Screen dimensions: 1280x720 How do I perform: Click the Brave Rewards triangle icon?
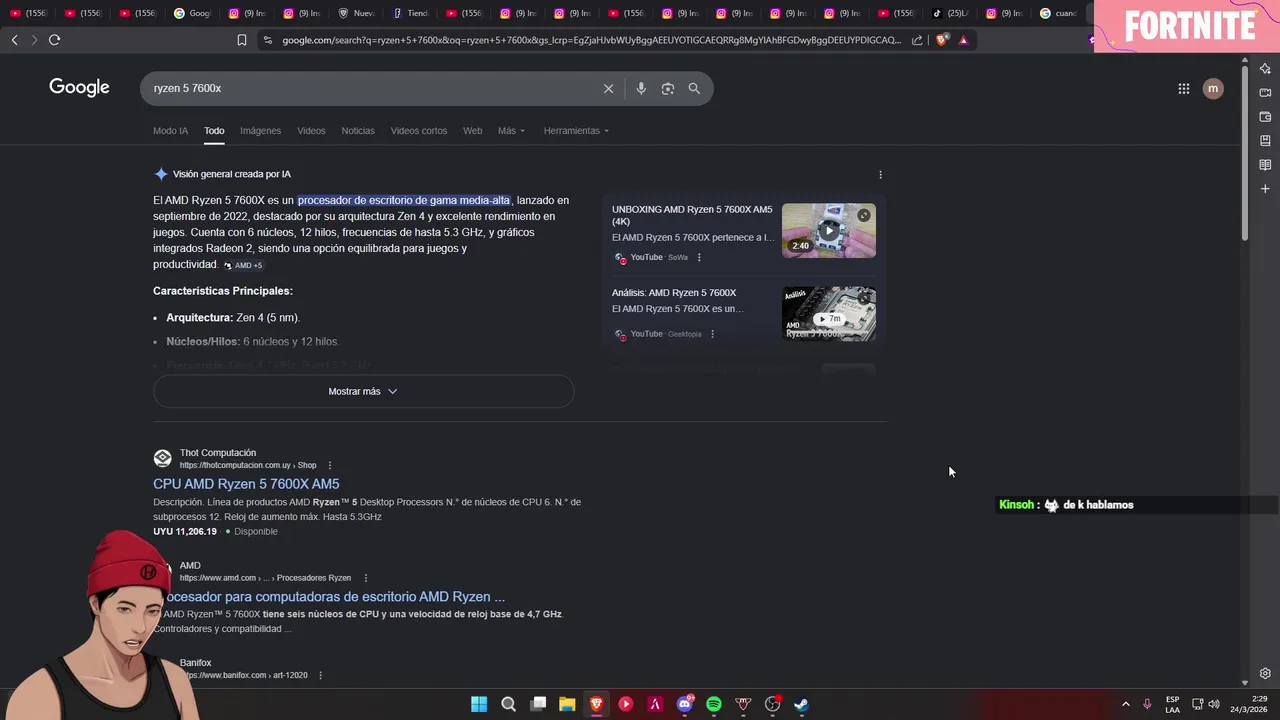(963, 40)
